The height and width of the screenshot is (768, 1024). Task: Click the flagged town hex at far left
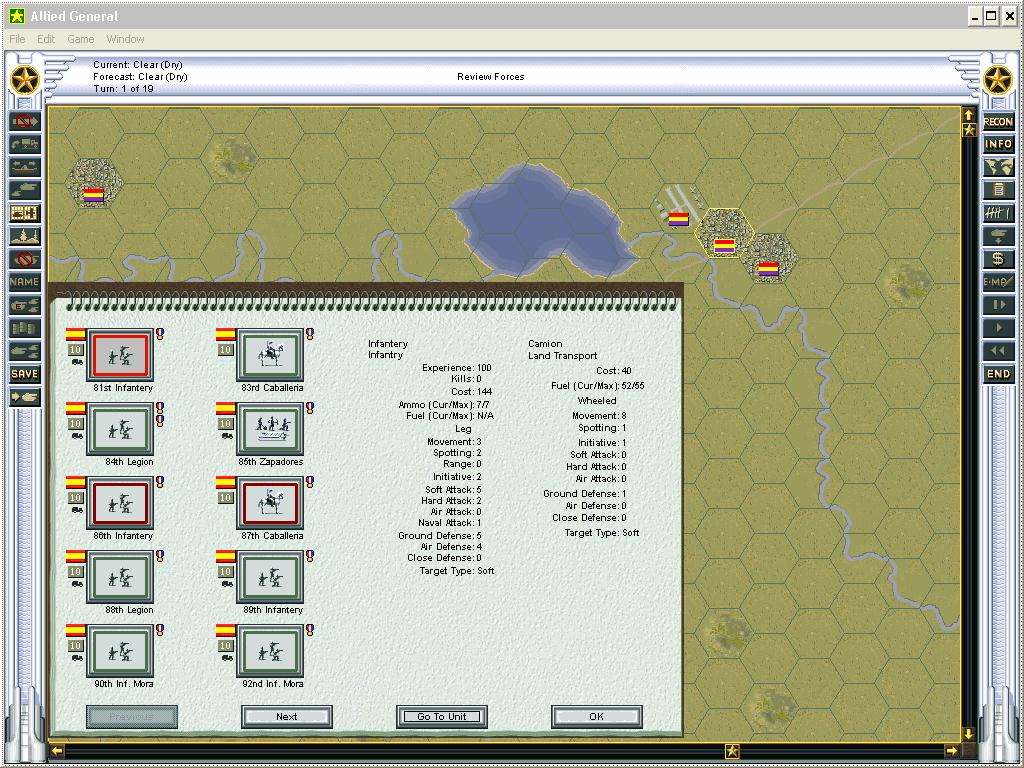click(93, 183)
